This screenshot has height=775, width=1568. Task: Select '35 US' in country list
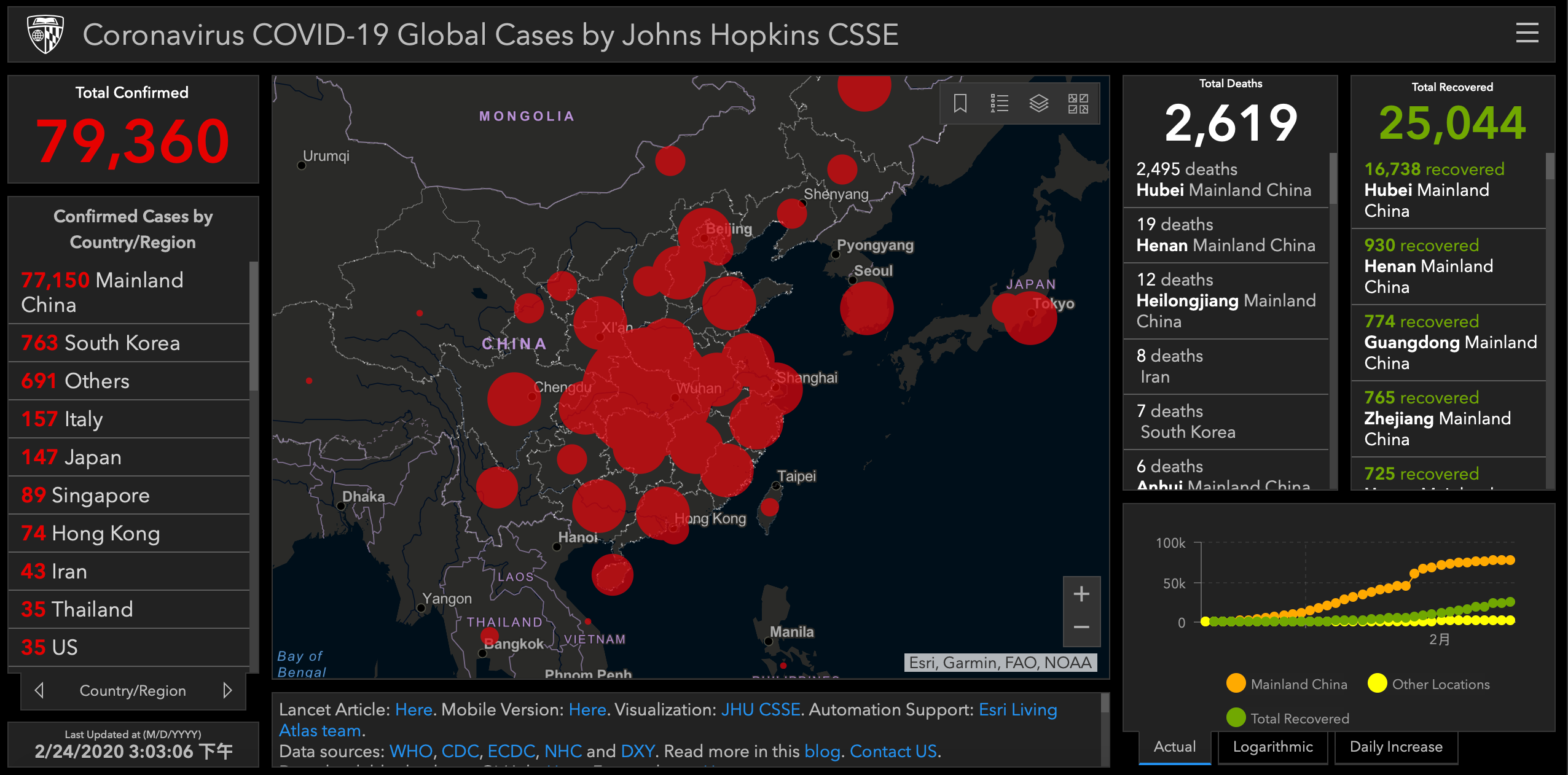(128, 647)
